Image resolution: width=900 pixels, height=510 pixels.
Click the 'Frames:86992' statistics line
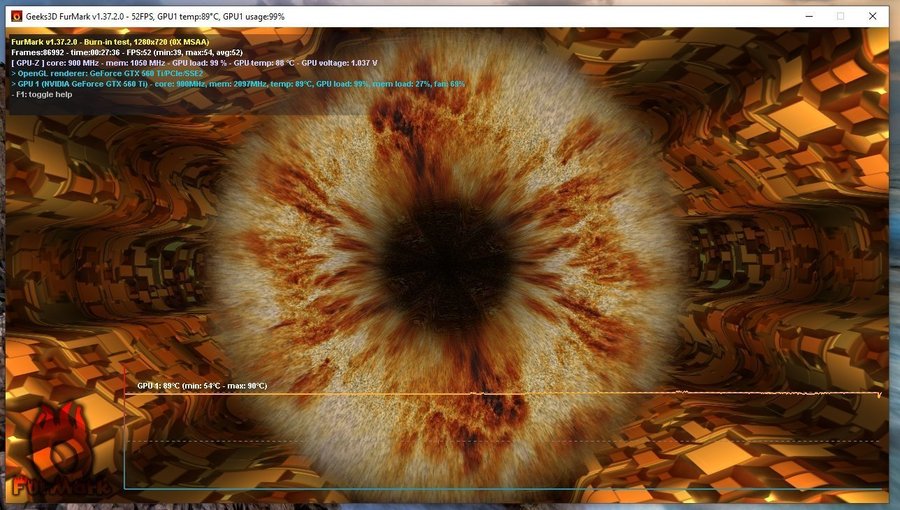[x=127, y=52]
